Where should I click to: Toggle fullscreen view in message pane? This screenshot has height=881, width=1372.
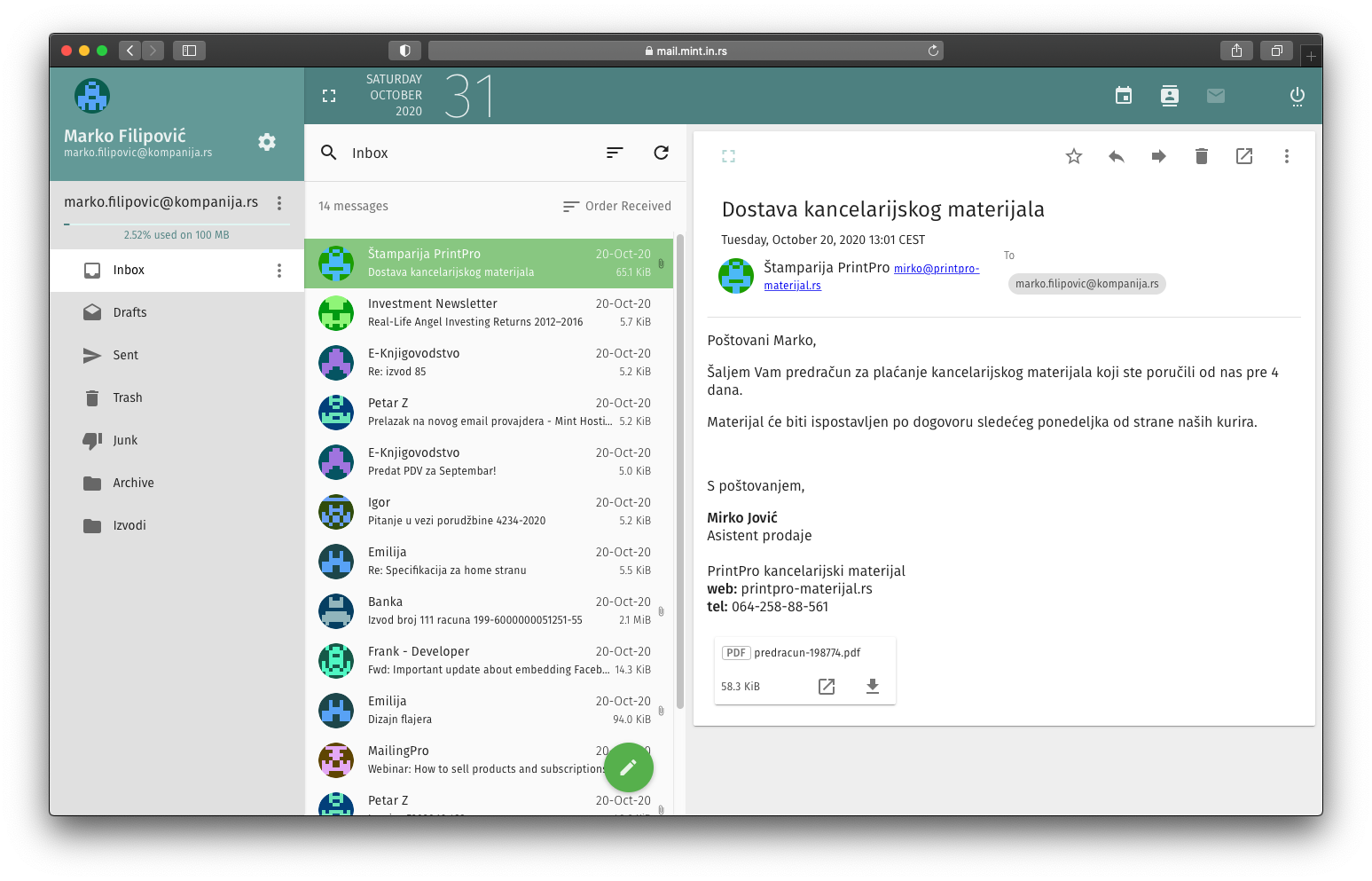pos(728,157)
